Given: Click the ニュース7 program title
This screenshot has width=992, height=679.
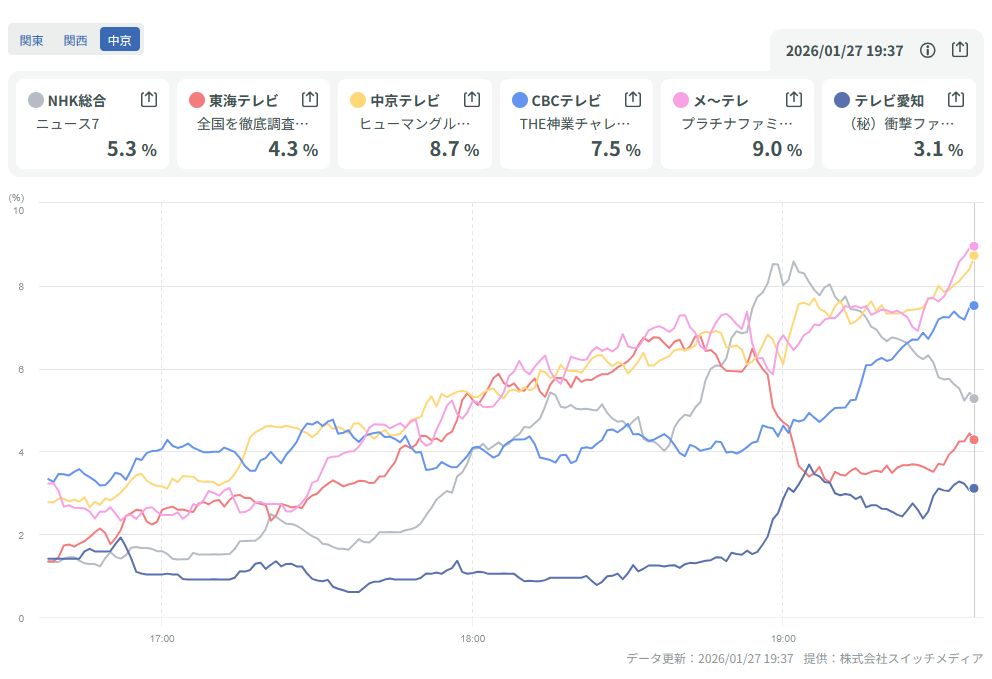Looking at the screenshot, I should (x=66, y=125).
